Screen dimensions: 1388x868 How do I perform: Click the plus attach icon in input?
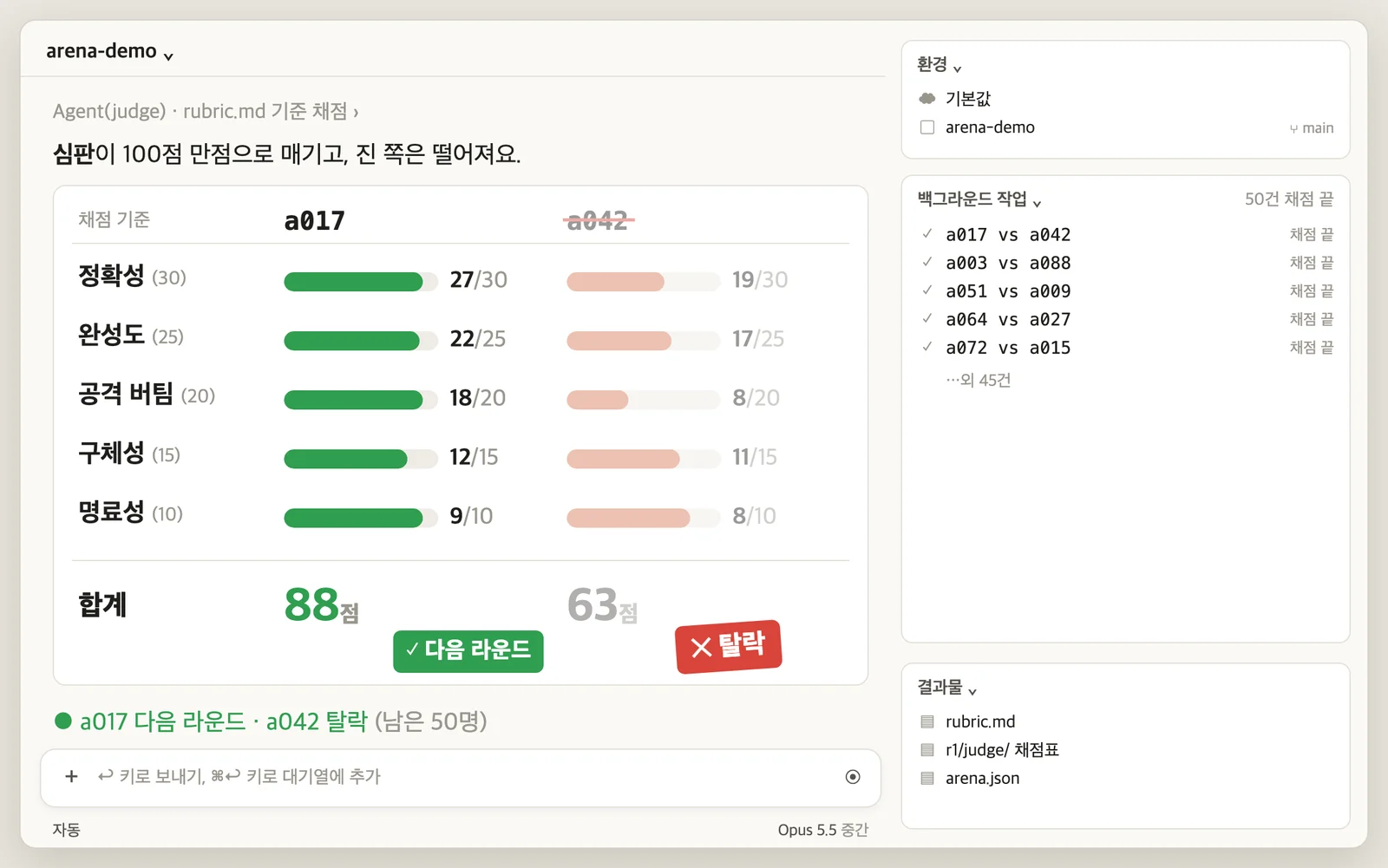[x=71, y=776]
